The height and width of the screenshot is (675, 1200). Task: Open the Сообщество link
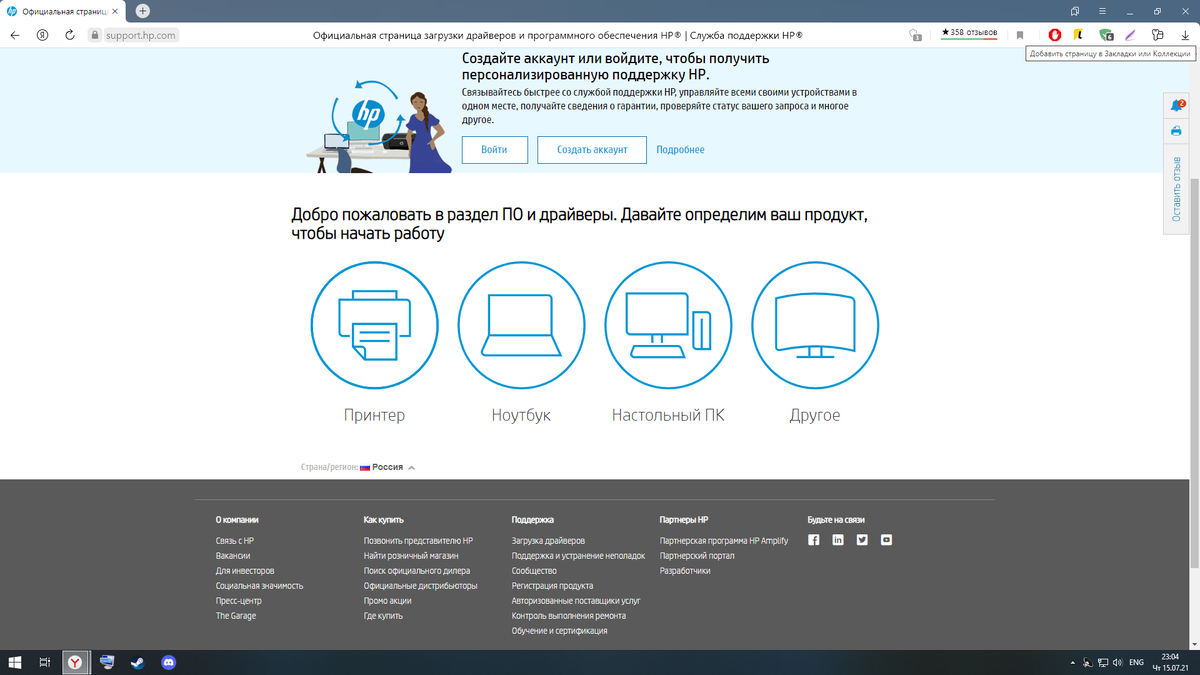(x=534, y=571)
